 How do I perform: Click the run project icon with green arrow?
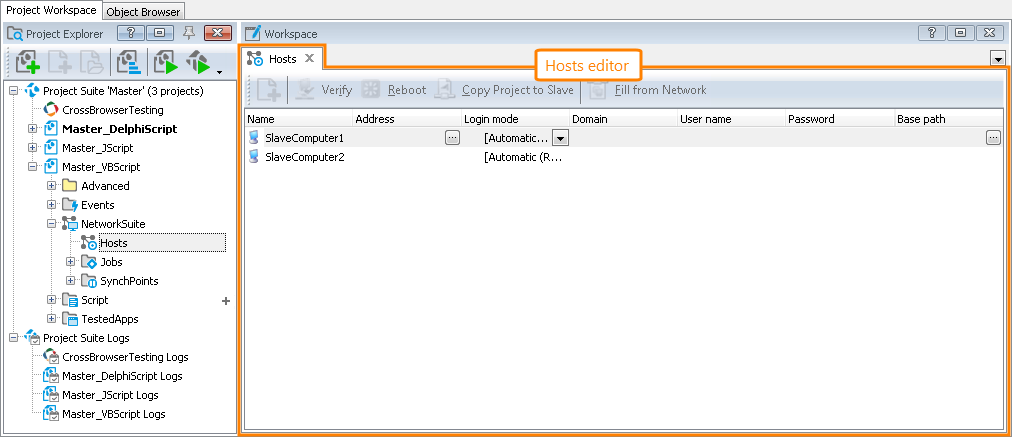[x=166, y=63]
